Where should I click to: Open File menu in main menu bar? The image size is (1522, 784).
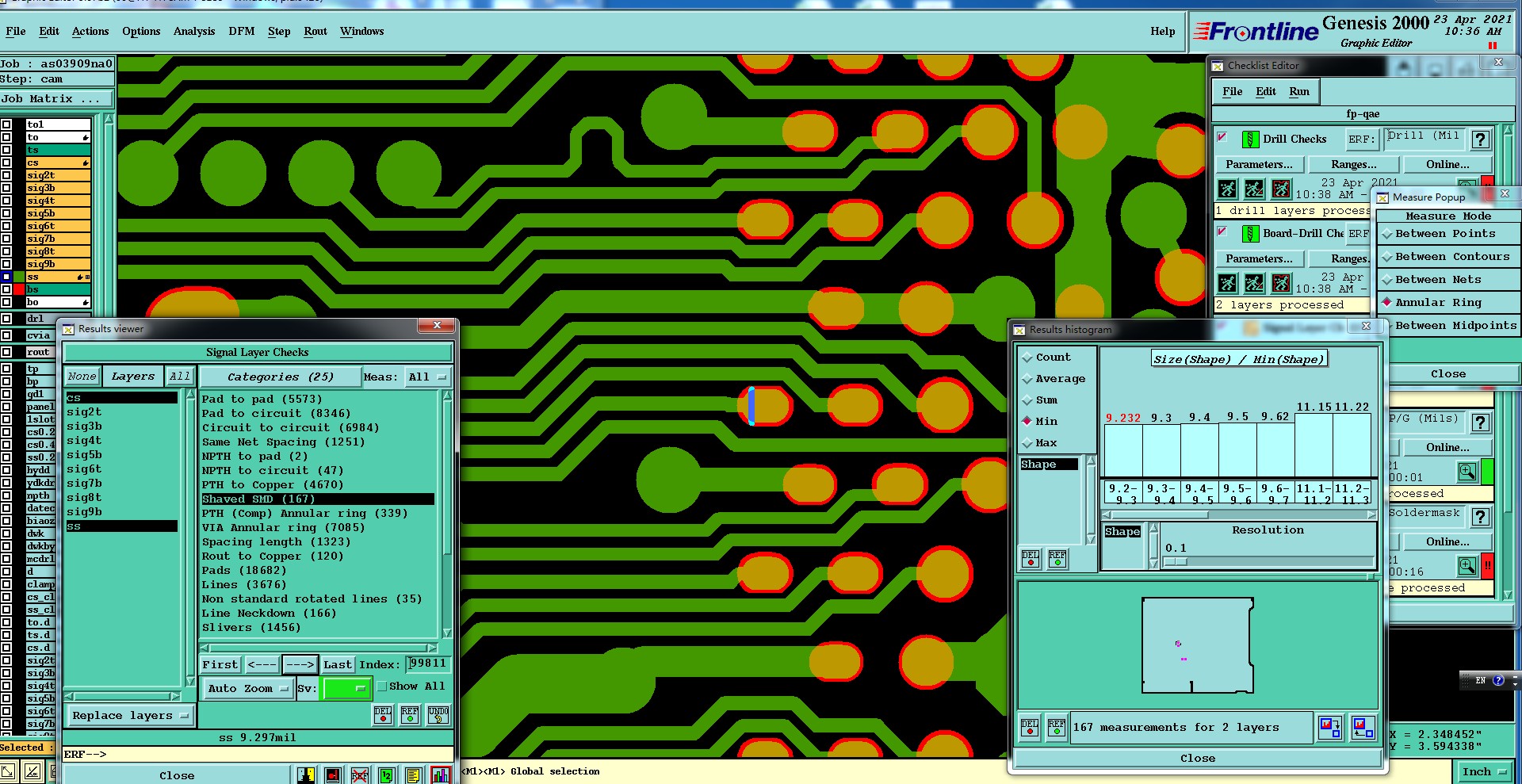pos(16,32)
